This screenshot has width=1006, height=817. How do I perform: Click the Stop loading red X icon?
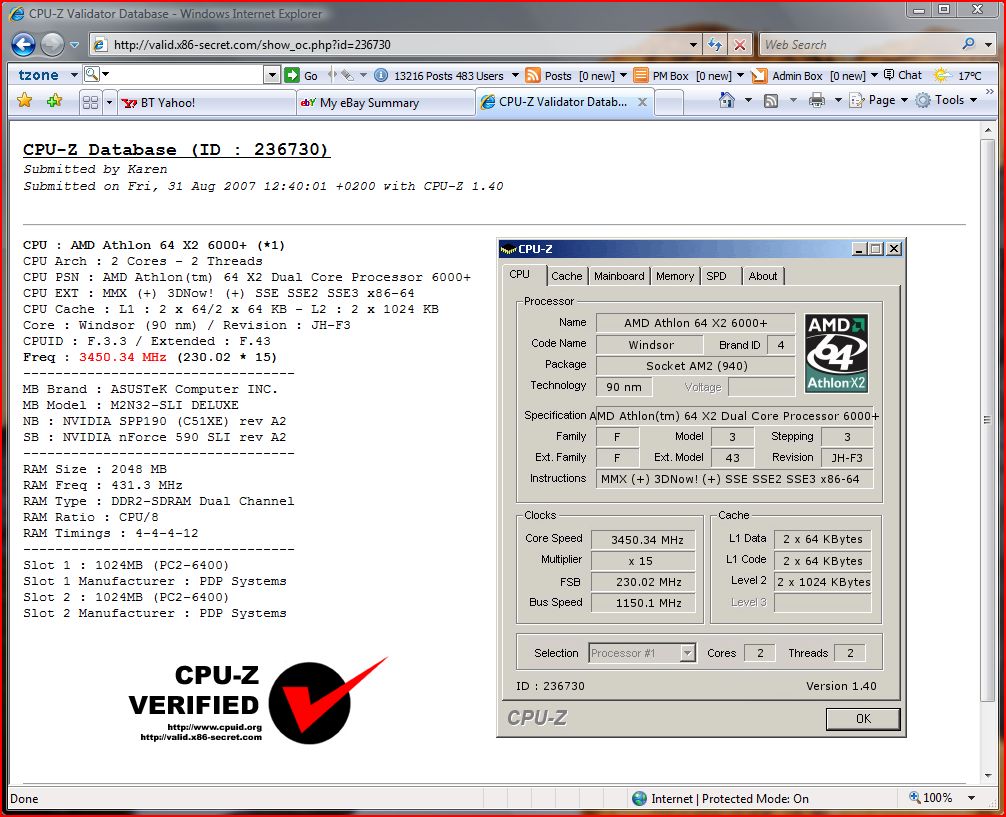click(739, 45)
